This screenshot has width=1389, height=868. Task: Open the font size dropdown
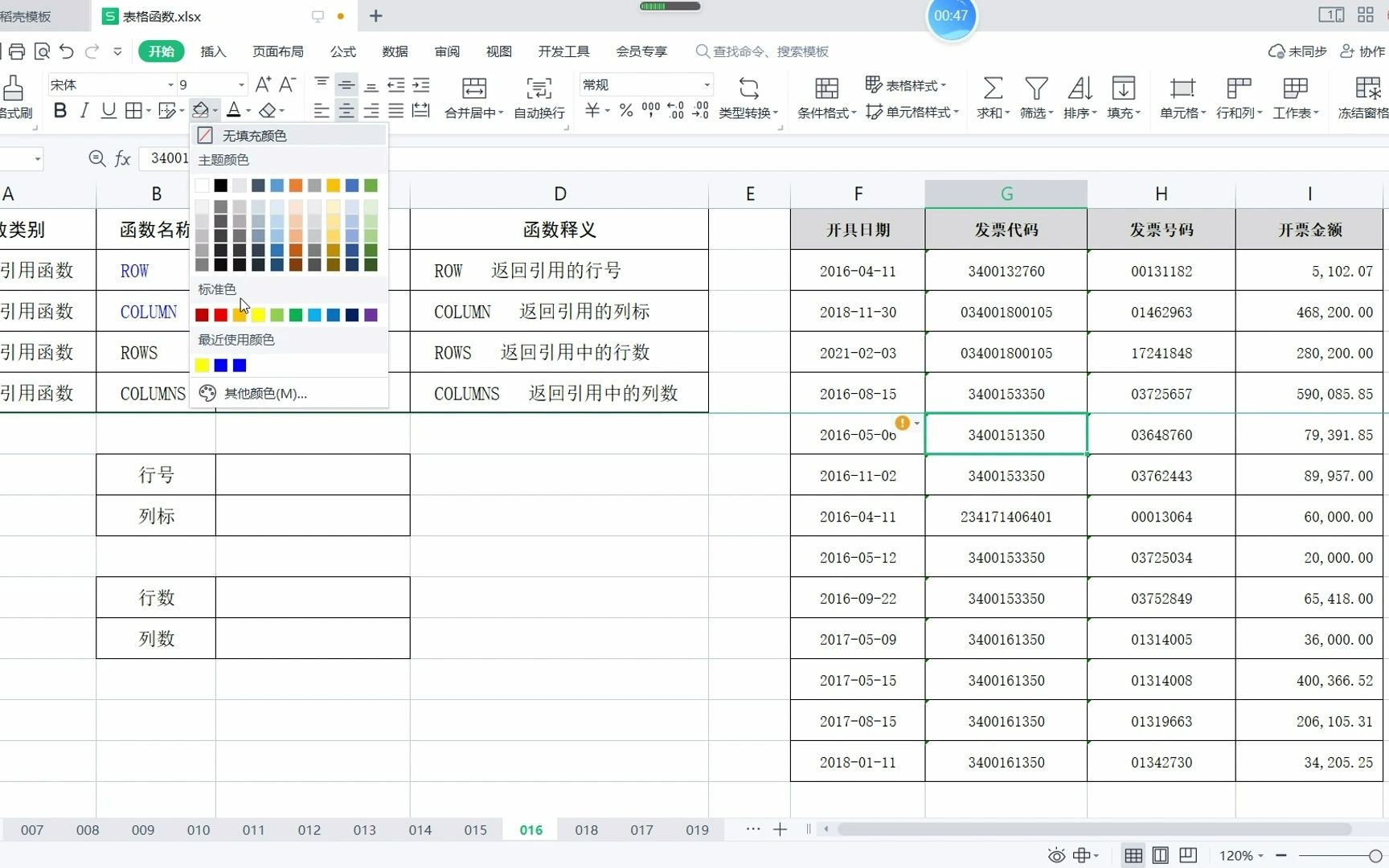pos(241,84)
